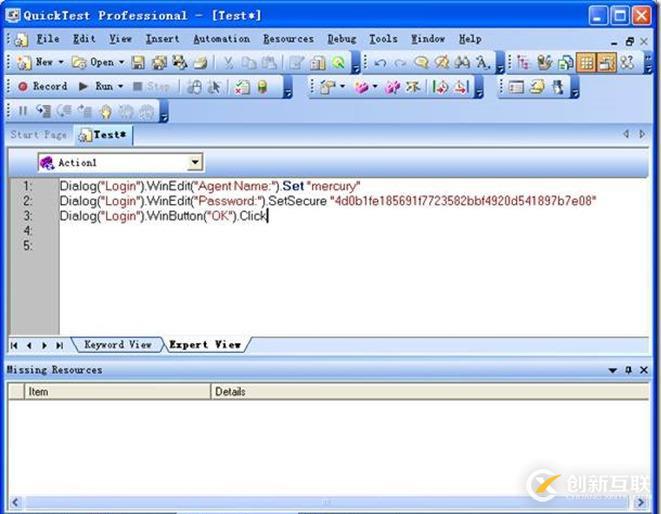The width and height of the screenshot is (661, 514).
Task: Open the Insert menu
Action: point(162,39)
